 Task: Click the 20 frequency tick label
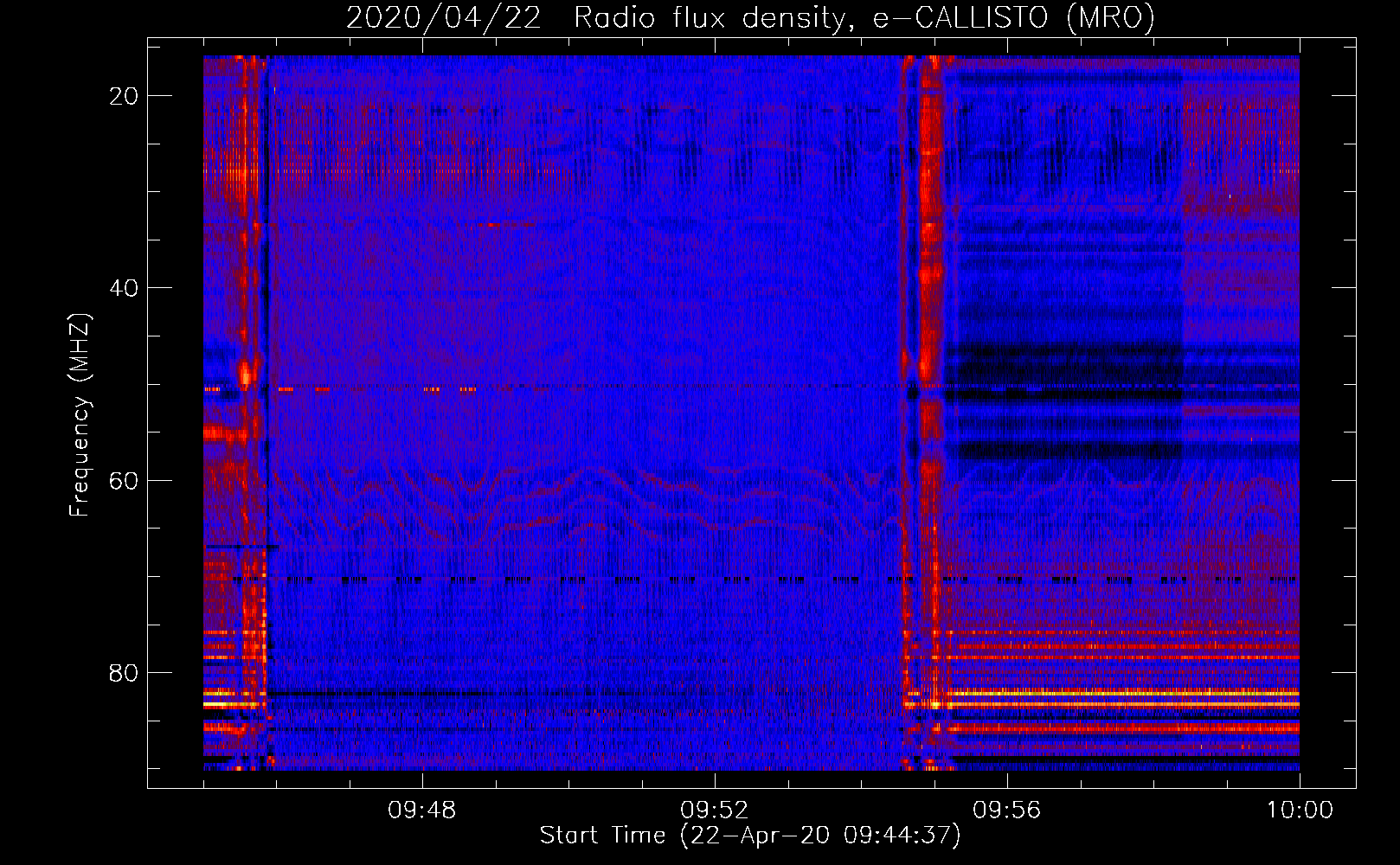pyautogui.click(x=124, y=96)
